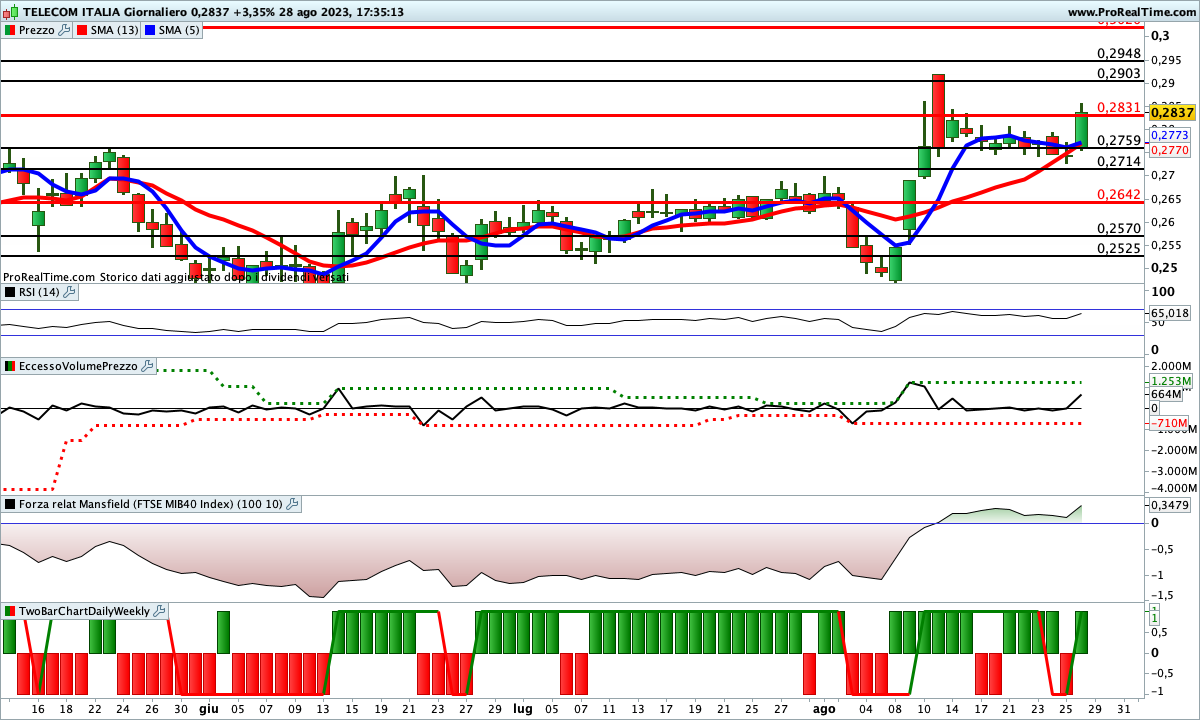This screenshot has height=720, width=1200.
Task: Click the 0,2714 horizontal level label
Action: point(1118,161)
